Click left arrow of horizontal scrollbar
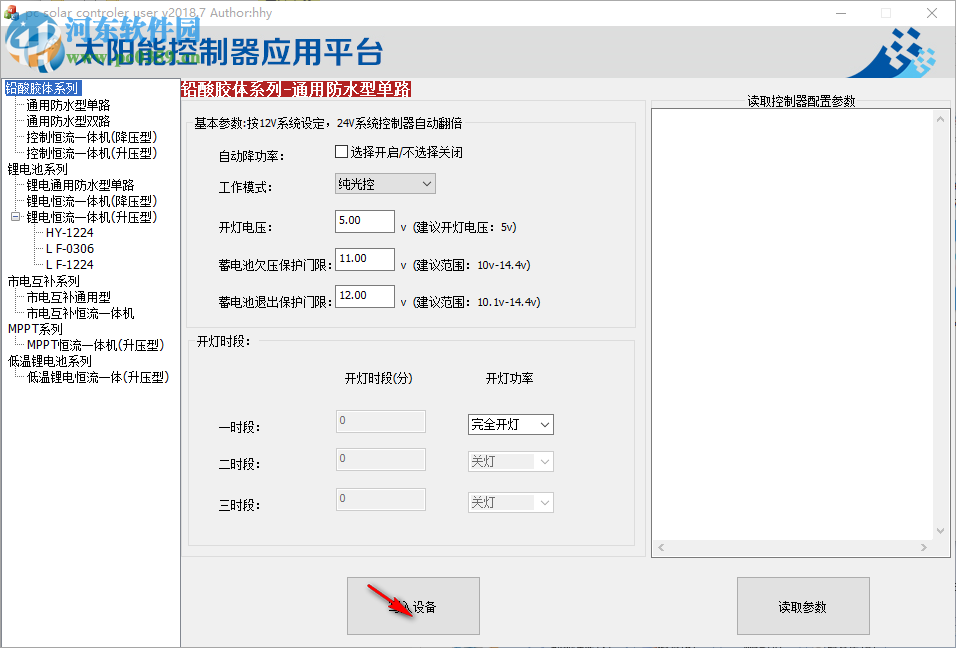Viewport: 956px width, 648px height. 661,547
